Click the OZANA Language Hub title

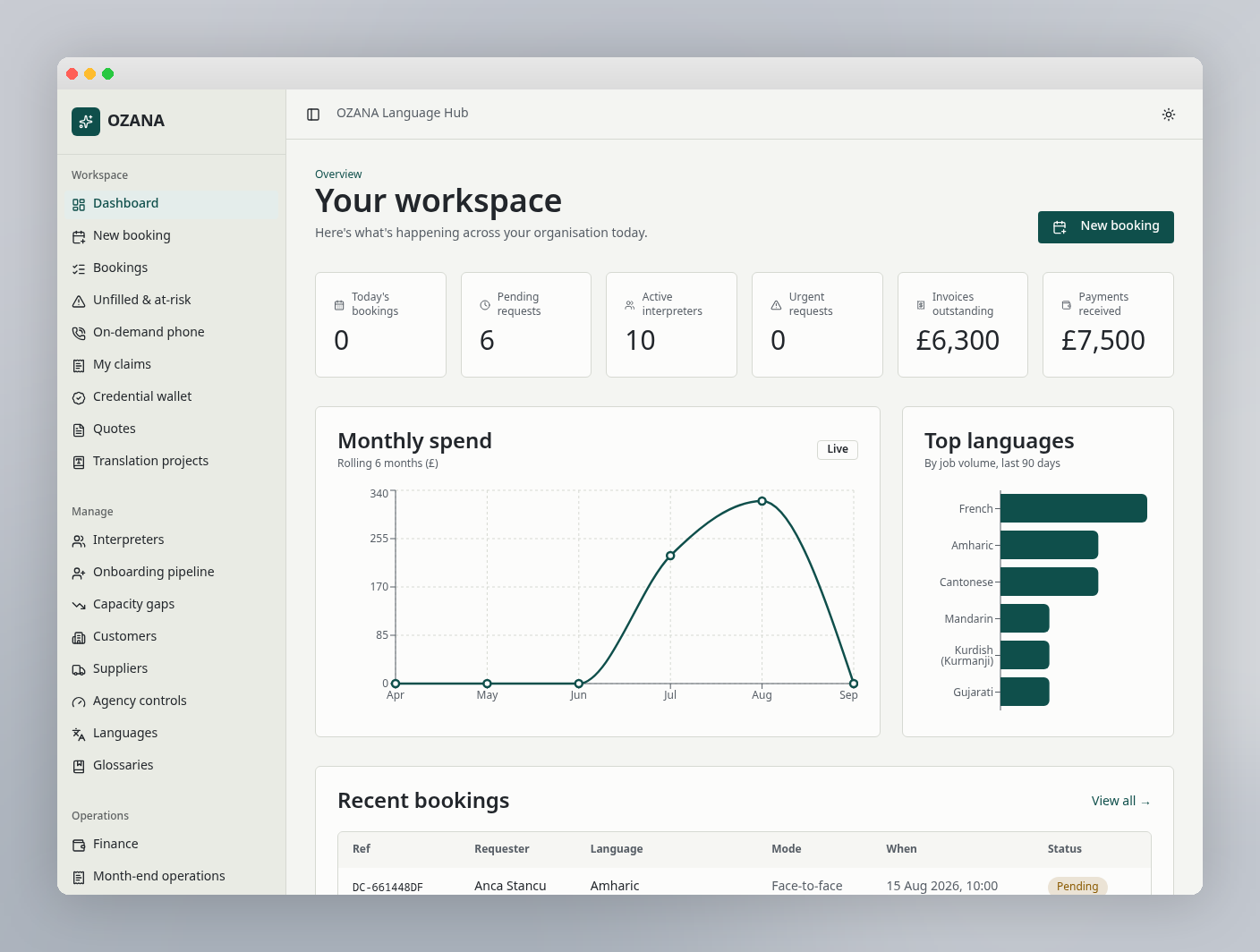(x=403, y=114)
